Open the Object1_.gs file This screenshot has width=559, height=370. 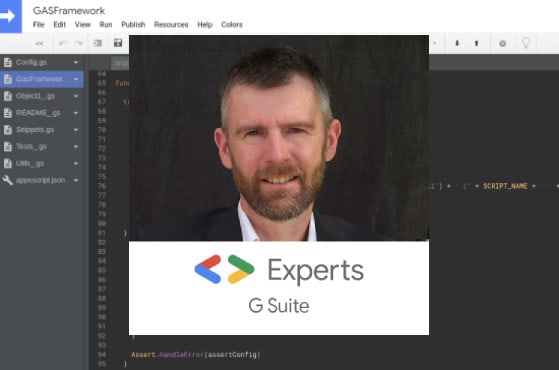(35, 96)
